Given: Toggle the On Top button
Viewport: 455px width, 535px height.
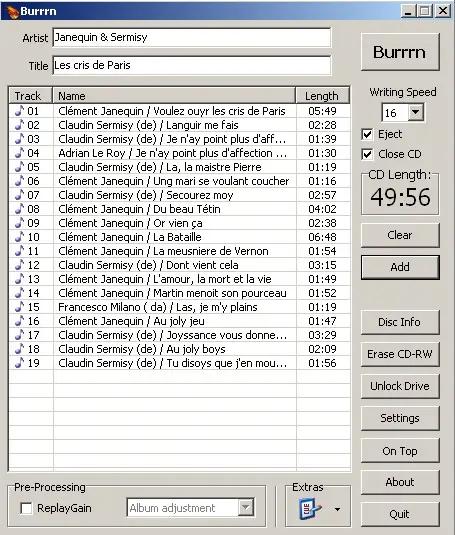Looking at the screenshot, I should [x=400, y=451].
